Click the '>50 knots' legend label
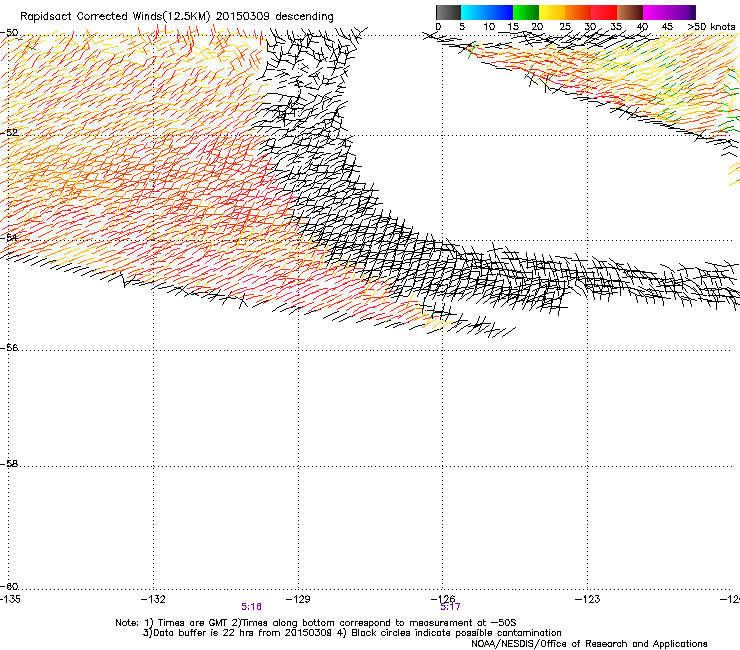Image resolution: width=740 pixels, height=650 pixels. coord(711,27)
